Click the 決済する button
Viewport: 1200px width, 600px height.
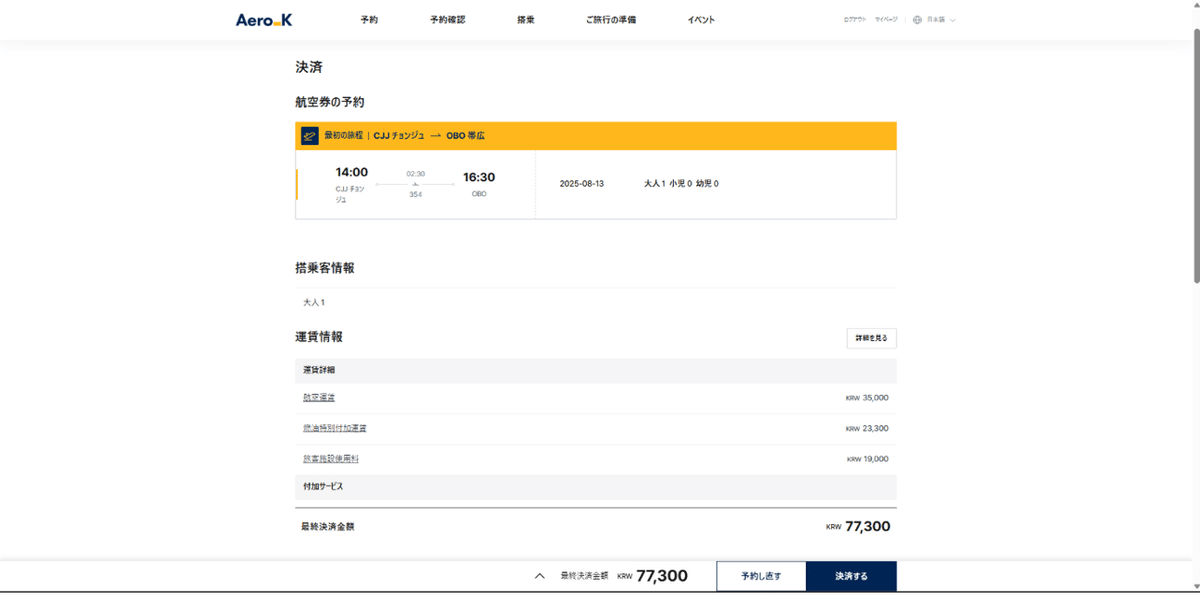tap(851, 577)
